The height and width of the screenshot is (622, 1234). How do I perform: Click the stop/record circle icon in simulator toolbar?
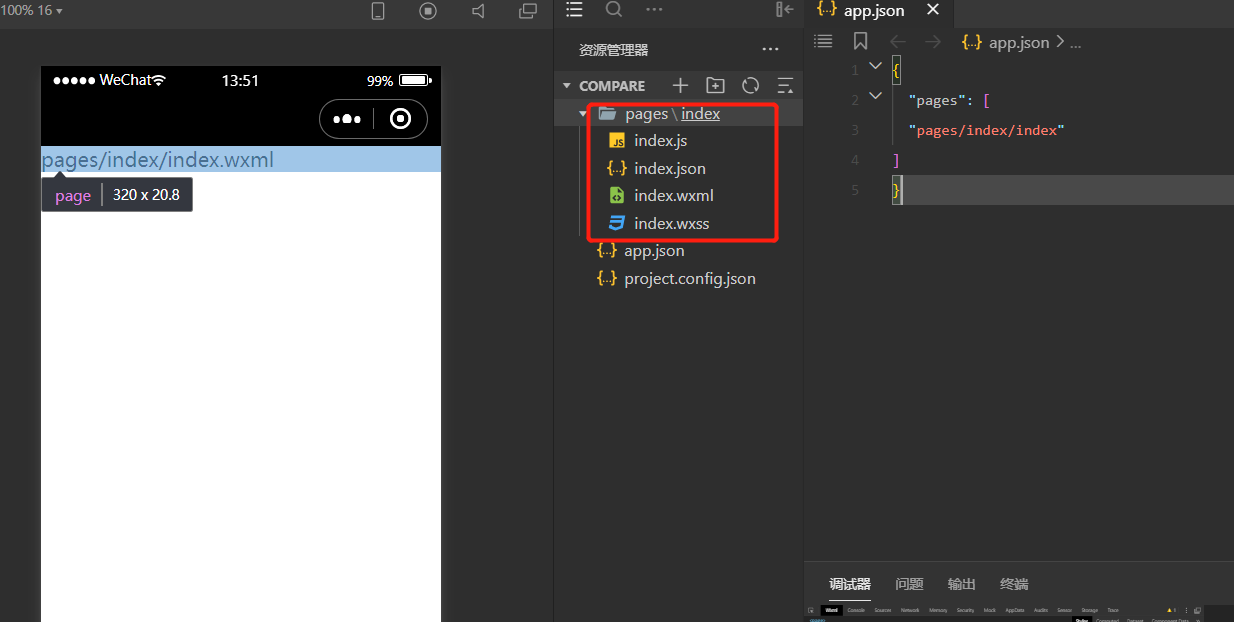tap(428, 11)
